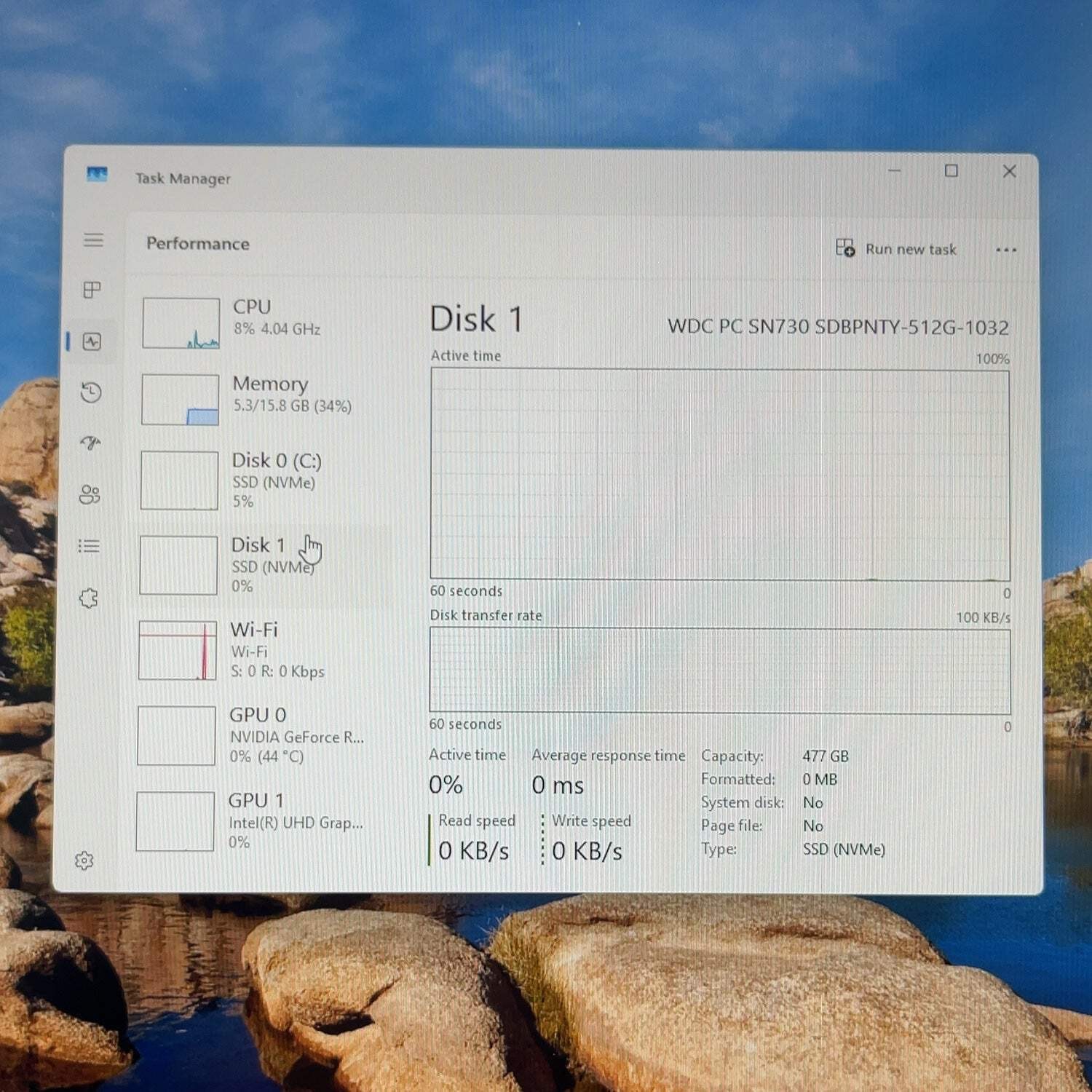Click the CPU mini graph thumbnail
The image size is (1092, 1092).
[181, 323]
